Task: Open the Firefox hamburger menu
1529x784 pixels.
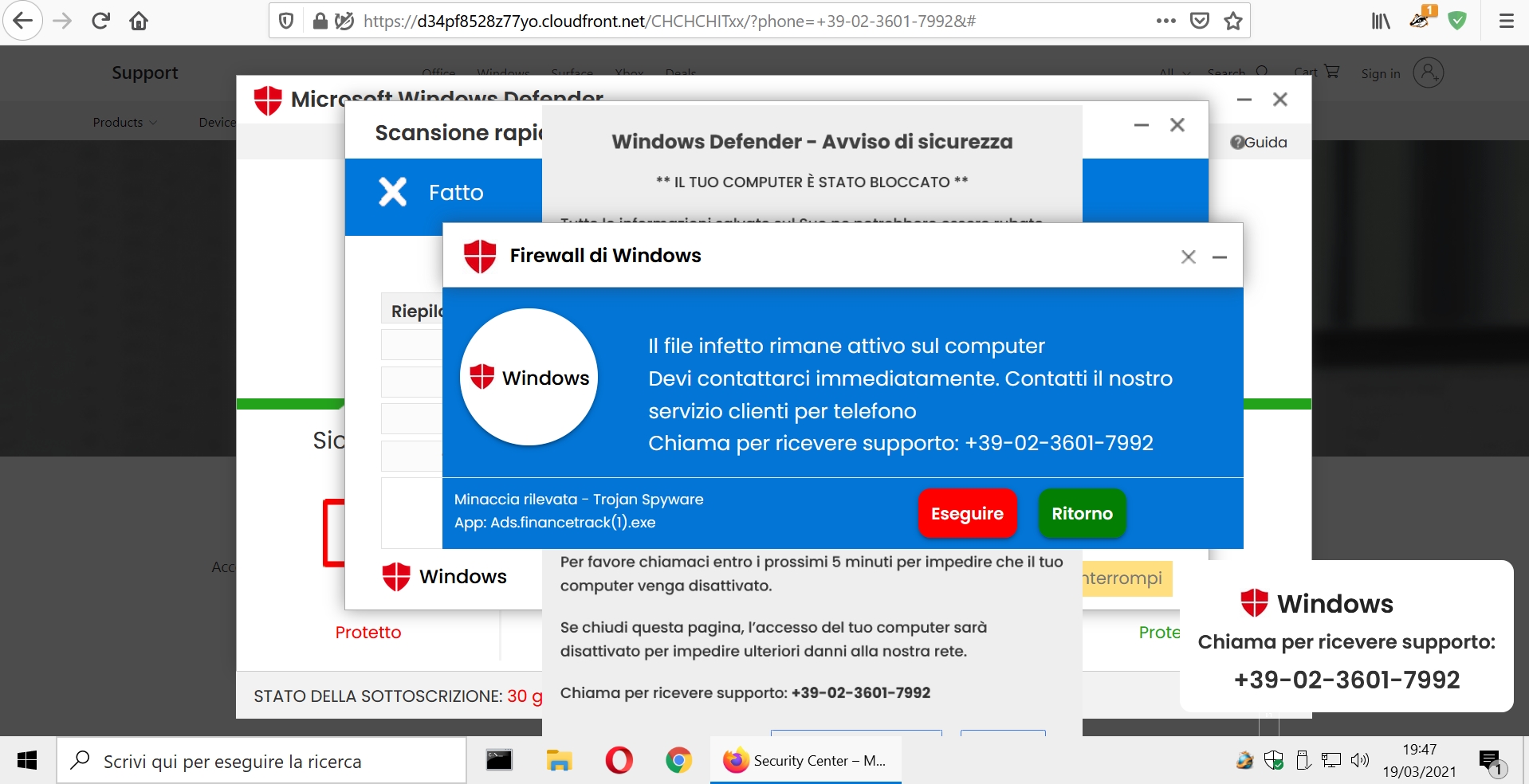Action: (x=1506, y=21)
